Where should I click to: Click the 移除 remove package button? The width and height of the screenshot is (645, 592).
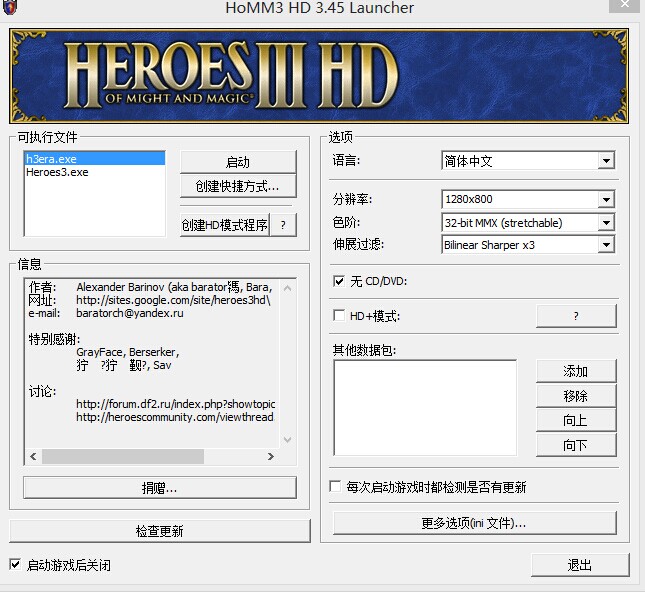coord(576,396)
